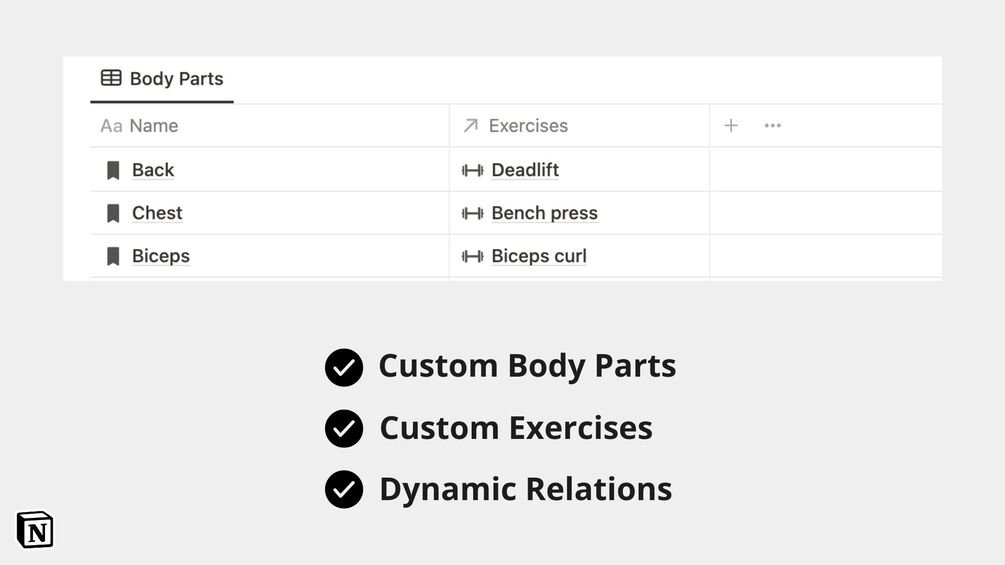The image size is (1005, 565).
Task: Click the dumbbell icon next to Deadlift
Action: (x=472, y=170)
